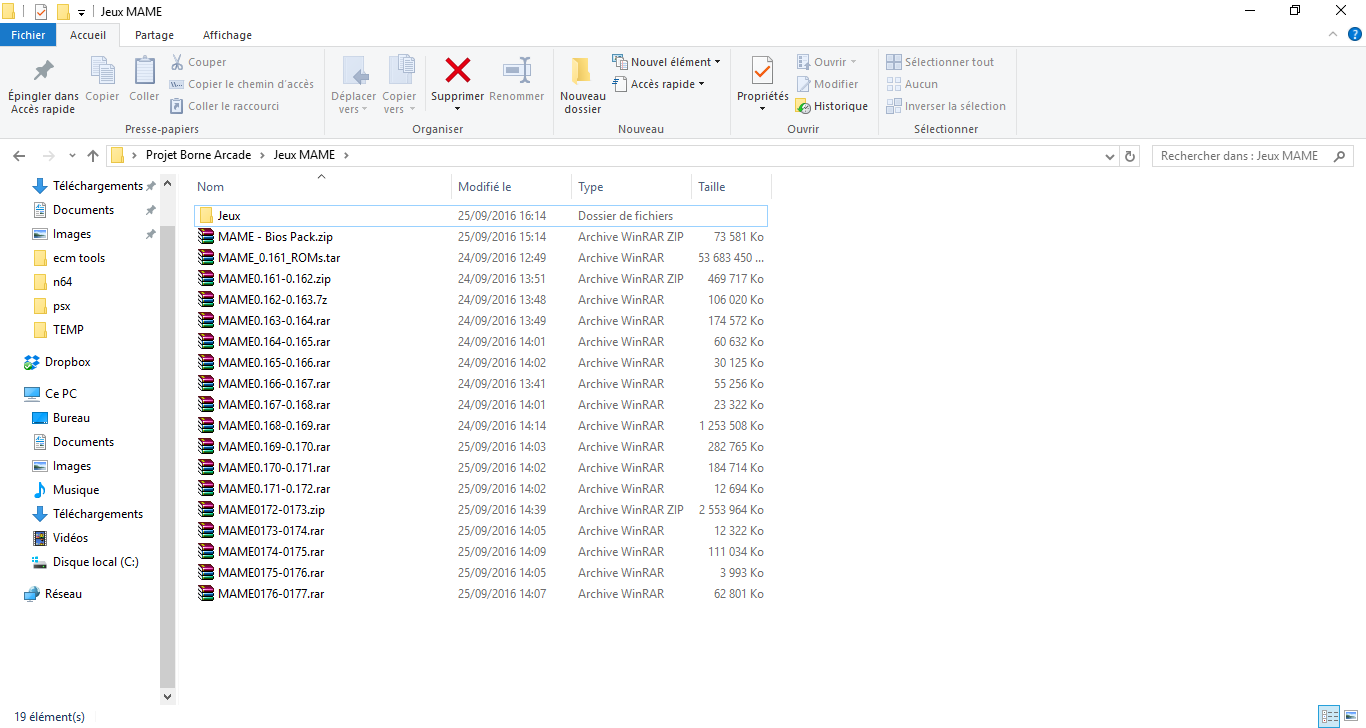The height and width of the screenshot is (728, 1366).
Task: Sort by the Taille column header
Action: point(731,187)
